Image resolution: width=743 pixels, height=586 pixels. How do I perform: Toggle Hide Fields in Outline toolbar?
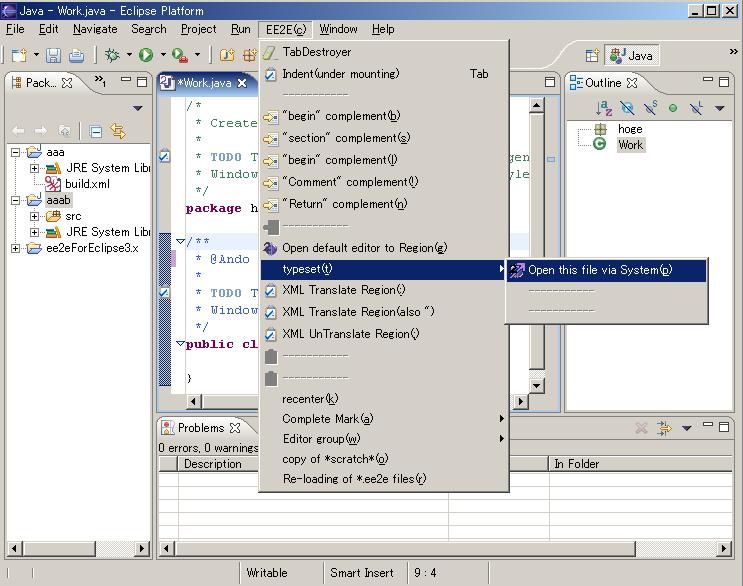(627, 108)
